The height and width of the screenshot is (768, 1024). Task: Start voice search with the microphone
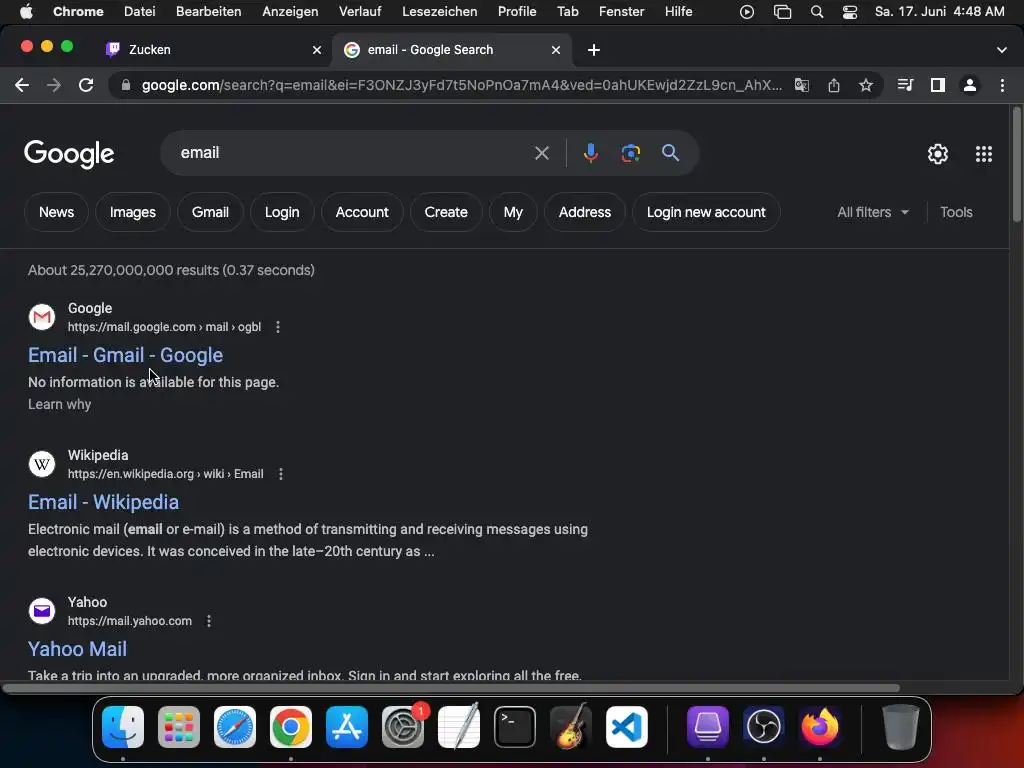(590, 153)
